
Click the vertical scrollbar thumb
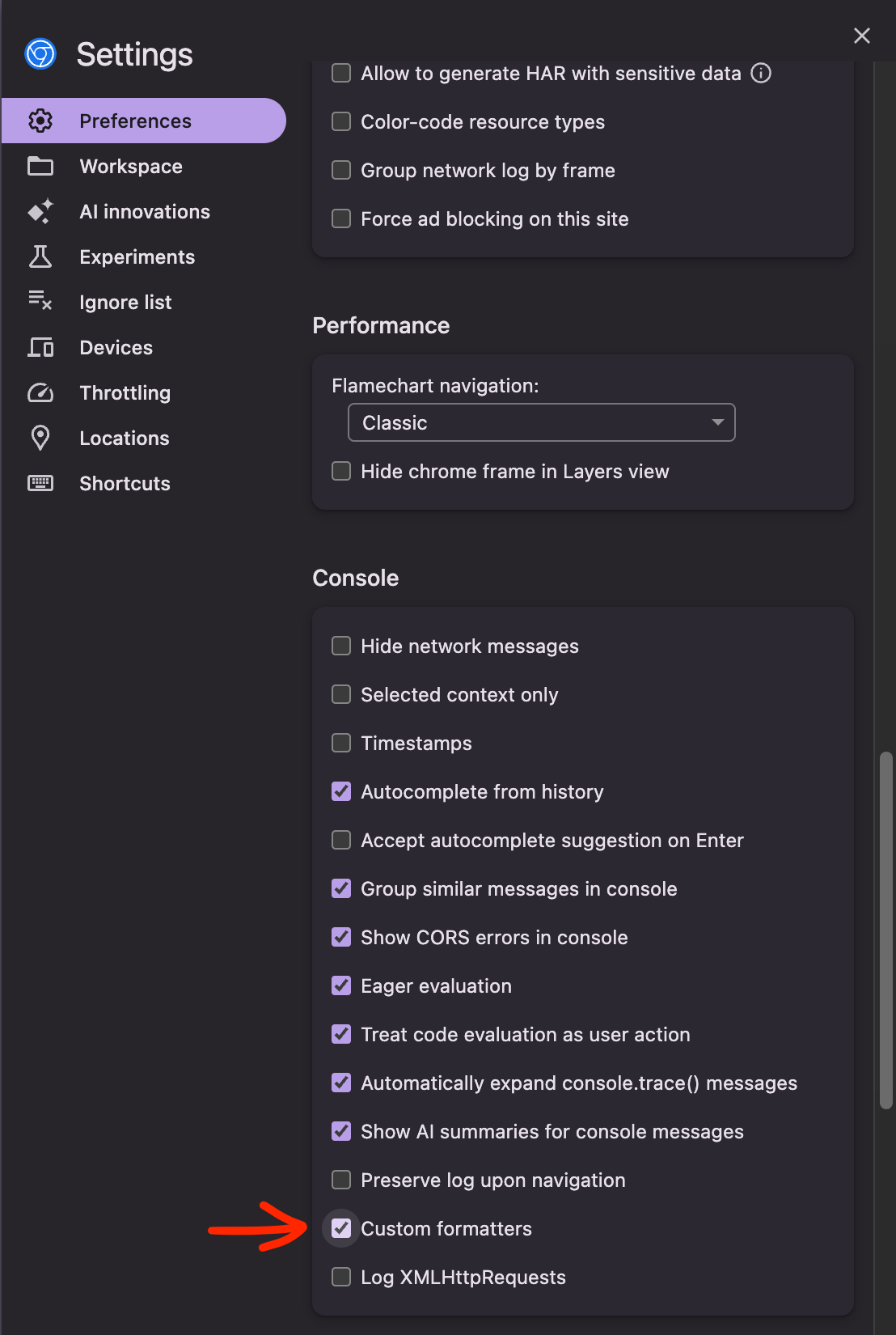pyautogui.click(x=886, y=930)
